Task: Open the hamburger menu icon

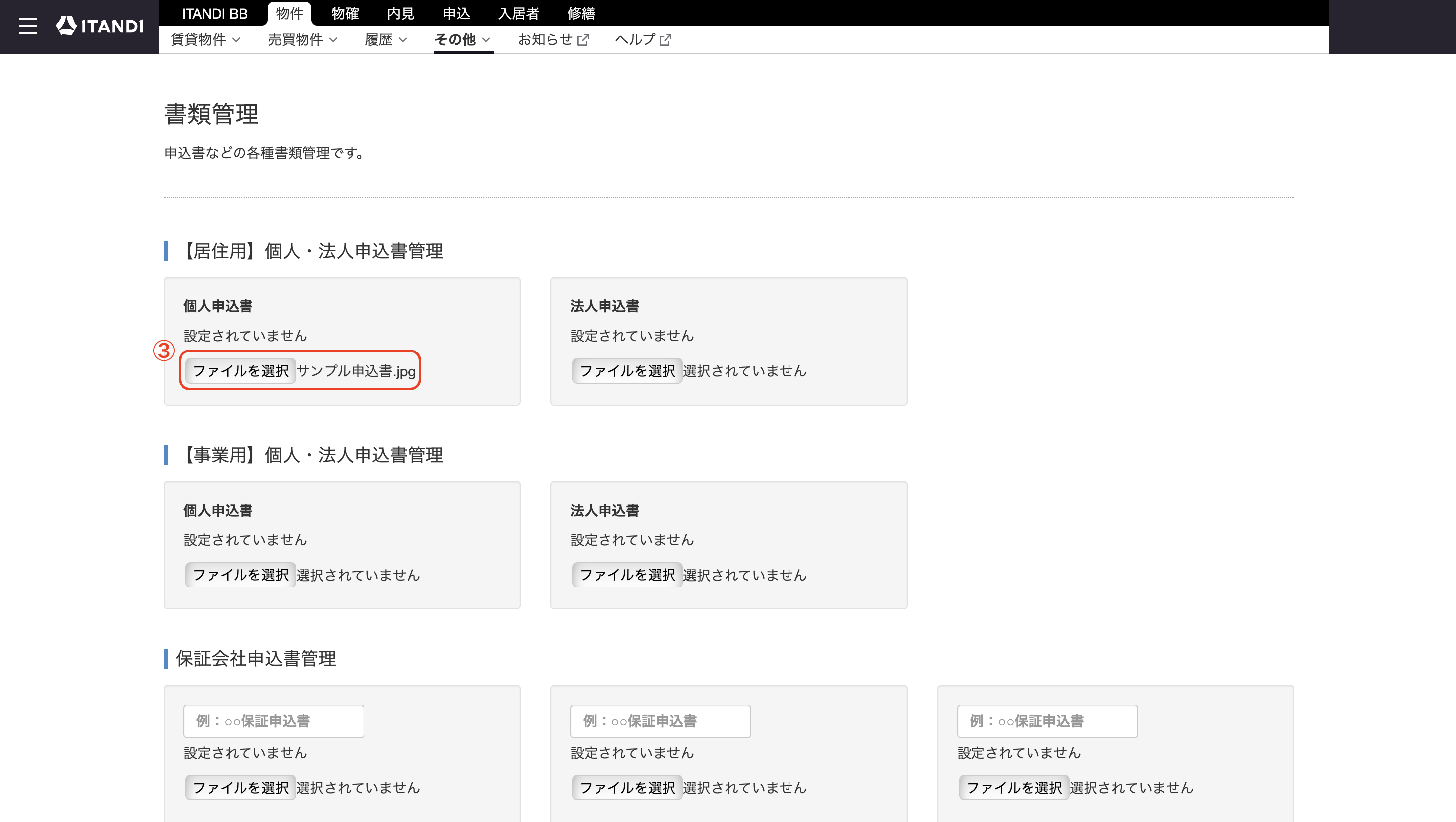Action: (x=27, y=26)
